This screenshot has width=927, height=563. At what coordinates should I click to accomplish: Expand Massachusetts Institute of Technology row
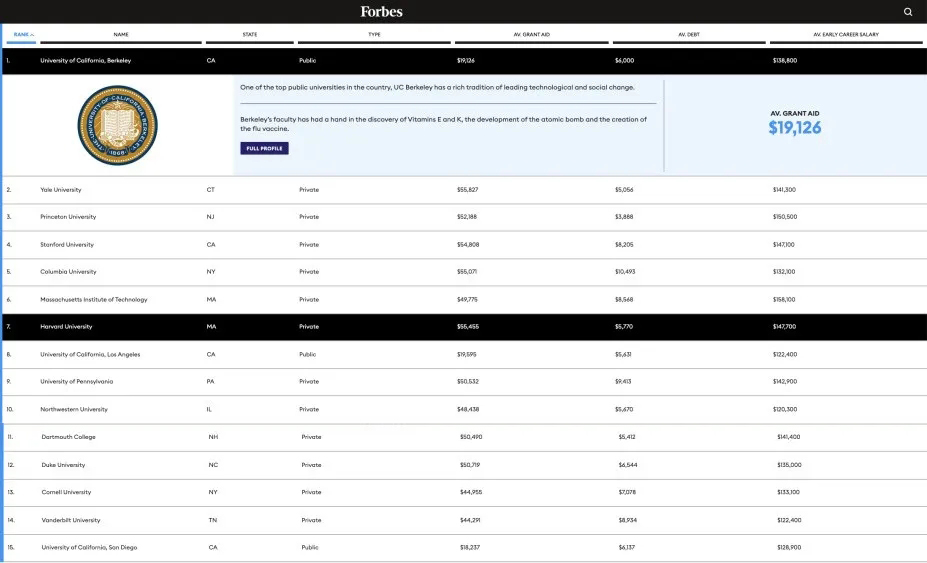[x=93, y=300]
